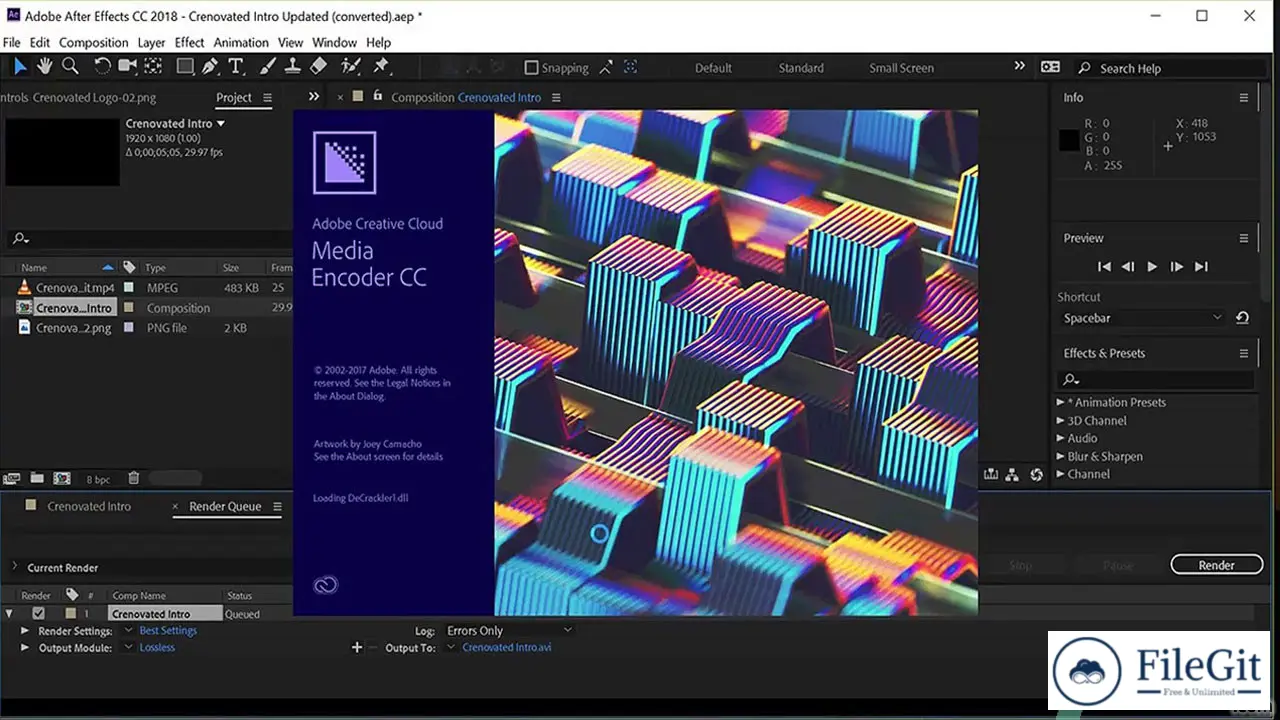Open the File menu
The height and width of the screenshot is (720, 1280).
tap(12, 43)
